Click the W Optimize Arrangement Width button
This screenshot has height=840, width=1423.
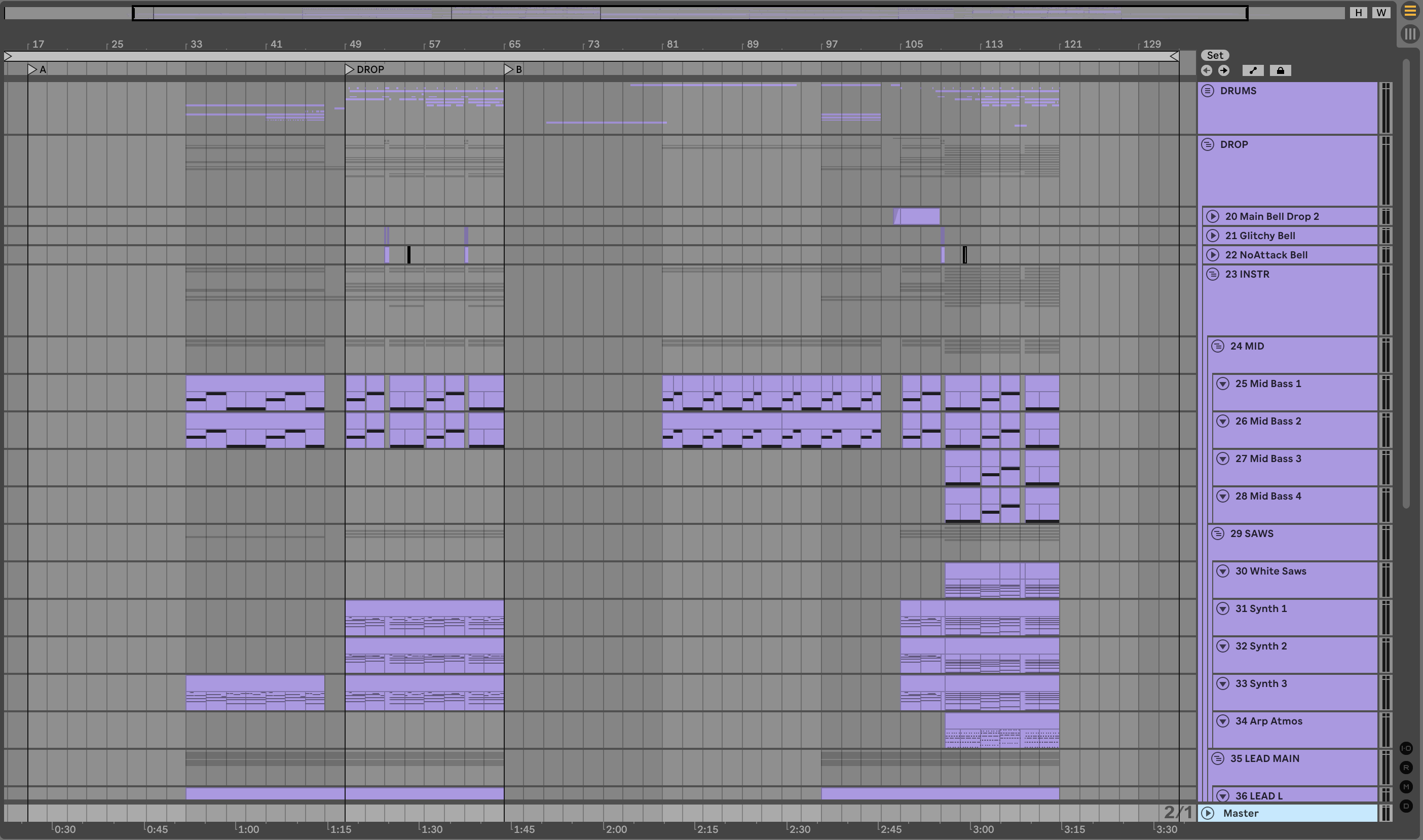[1381, 13]
